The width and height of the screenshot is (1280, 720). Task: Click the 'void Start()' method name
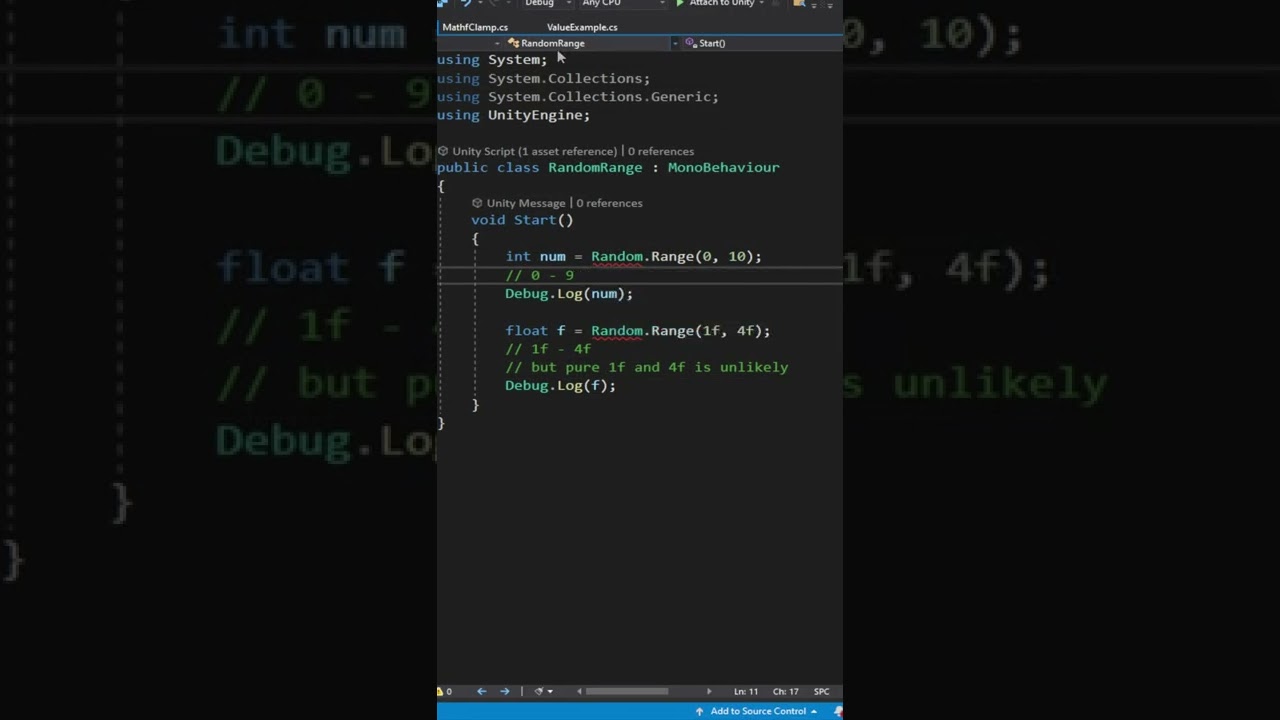535,220
